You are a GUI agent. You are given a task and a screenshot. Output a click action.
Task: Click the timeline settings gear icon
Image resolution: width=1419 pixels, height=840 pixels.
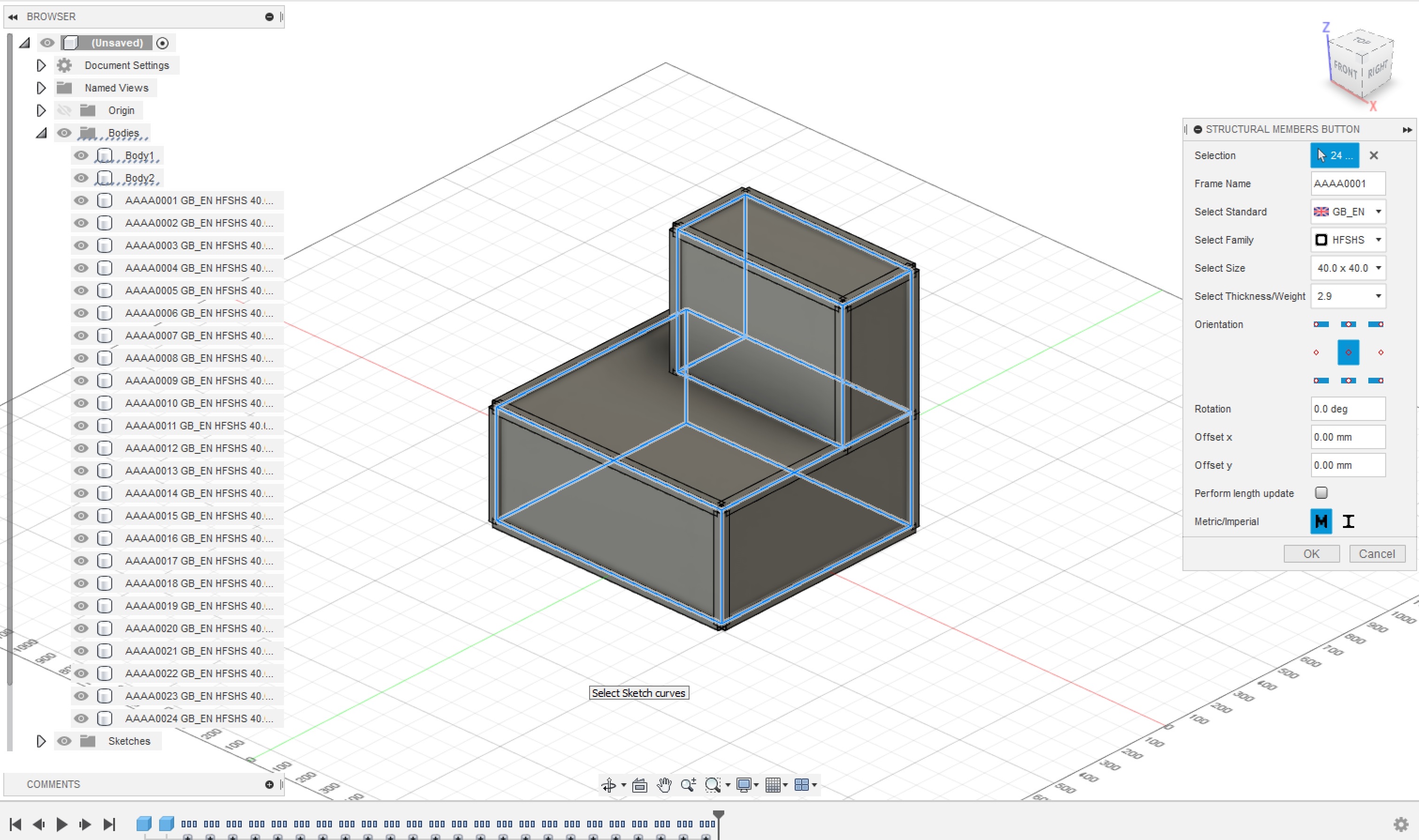(1400, 824)
